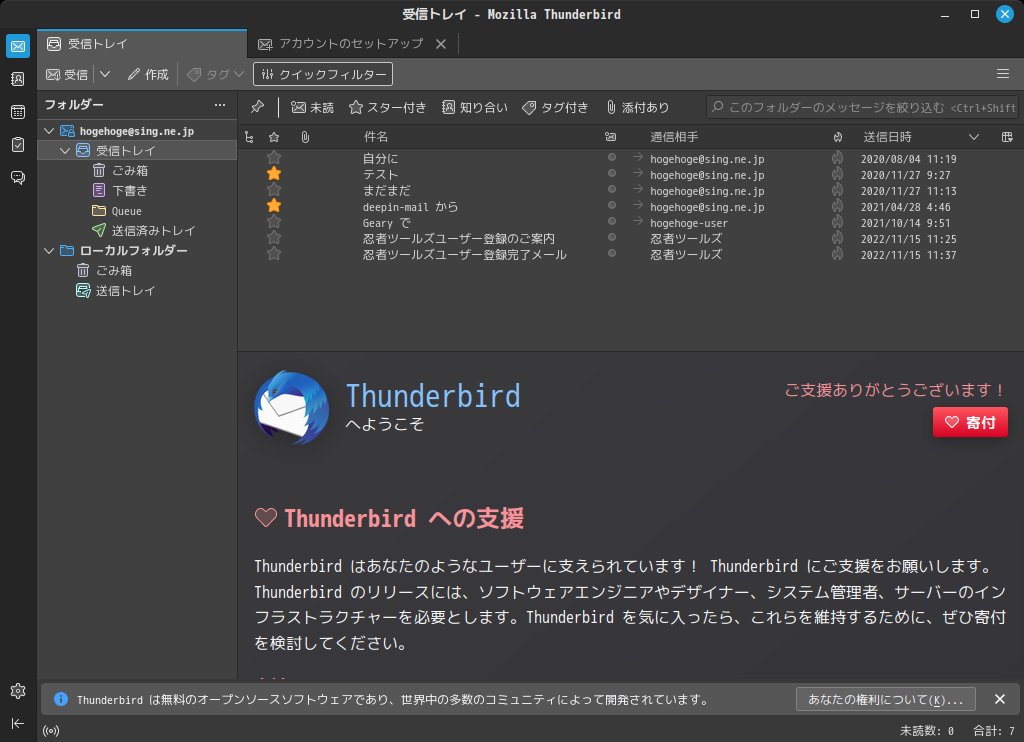
Task: Open the Calendar space icon
Action: click(x=18, y=112)
